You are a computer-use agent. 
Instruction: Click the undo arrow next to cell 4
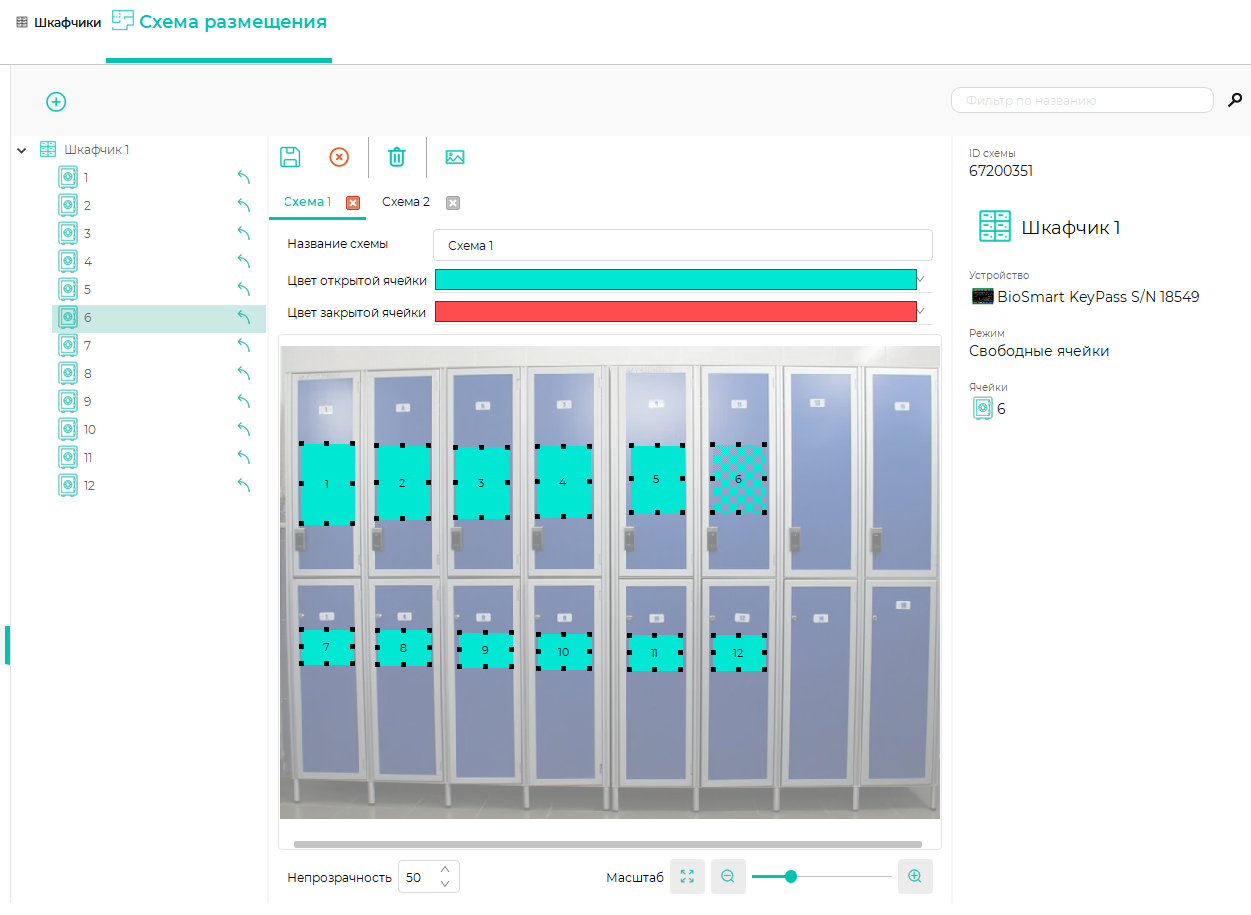tap(243, 261)
